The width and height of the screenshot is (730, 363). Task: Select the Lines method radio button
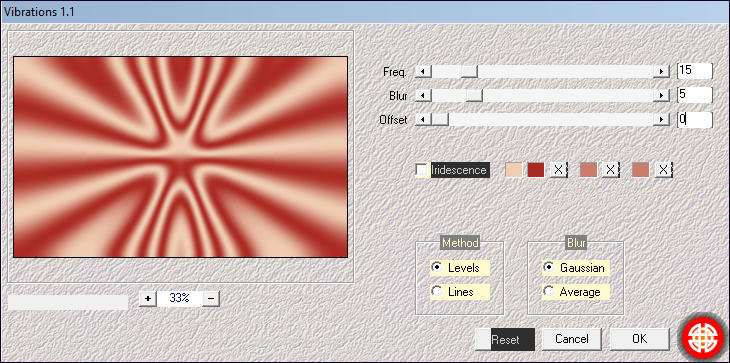pyautogui.click(x=437, y=292)
